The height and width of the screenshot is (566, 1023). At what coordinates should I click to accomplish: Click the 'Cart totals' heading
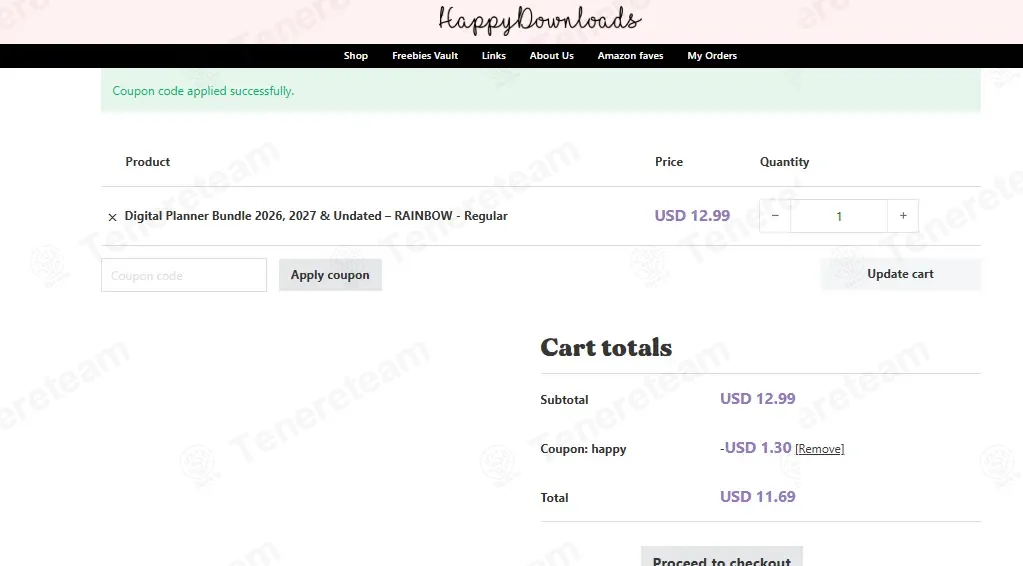[606, 348]
